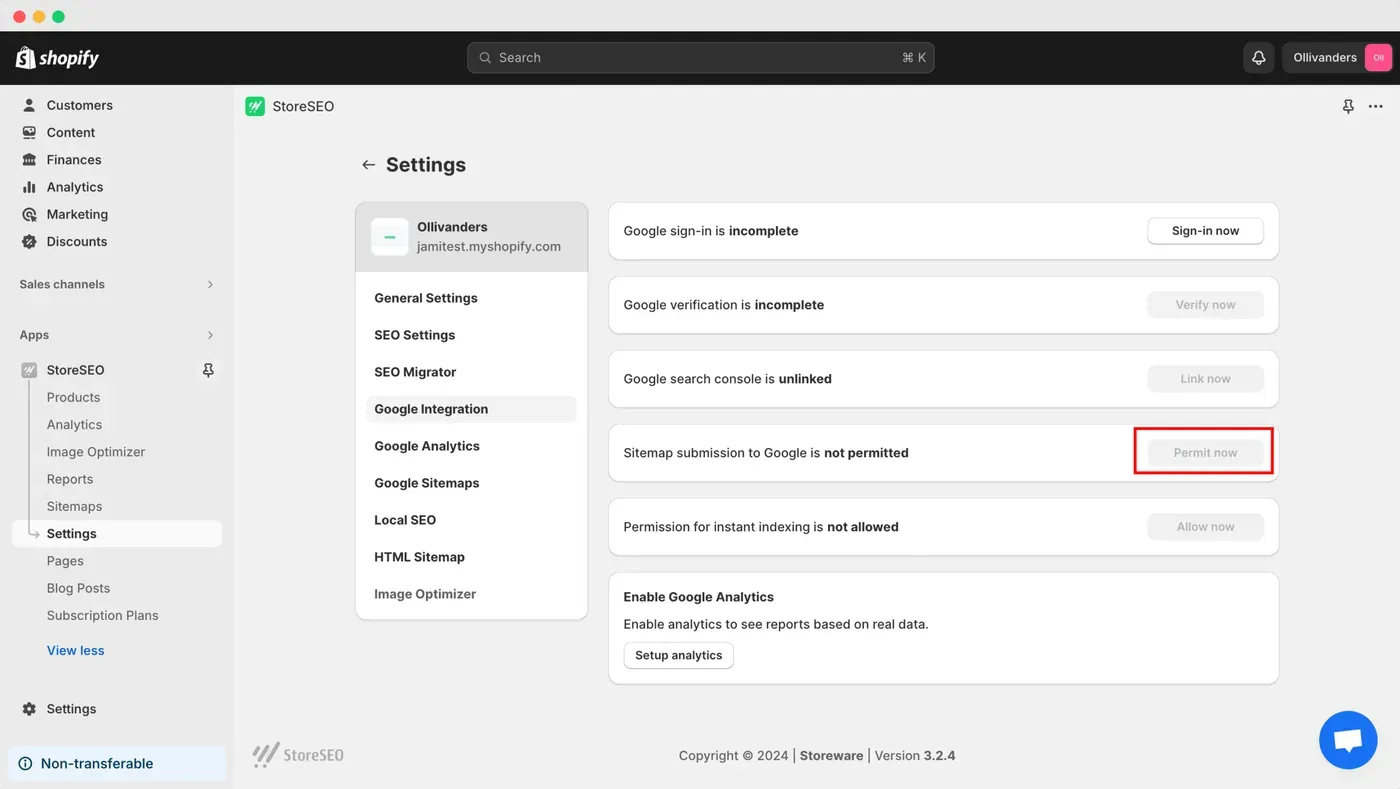Click the green StoreSEO header logo
Image resolution: width=1400 pixels, height=789 pixels.
pyautogui.click(x=255, y=106)
